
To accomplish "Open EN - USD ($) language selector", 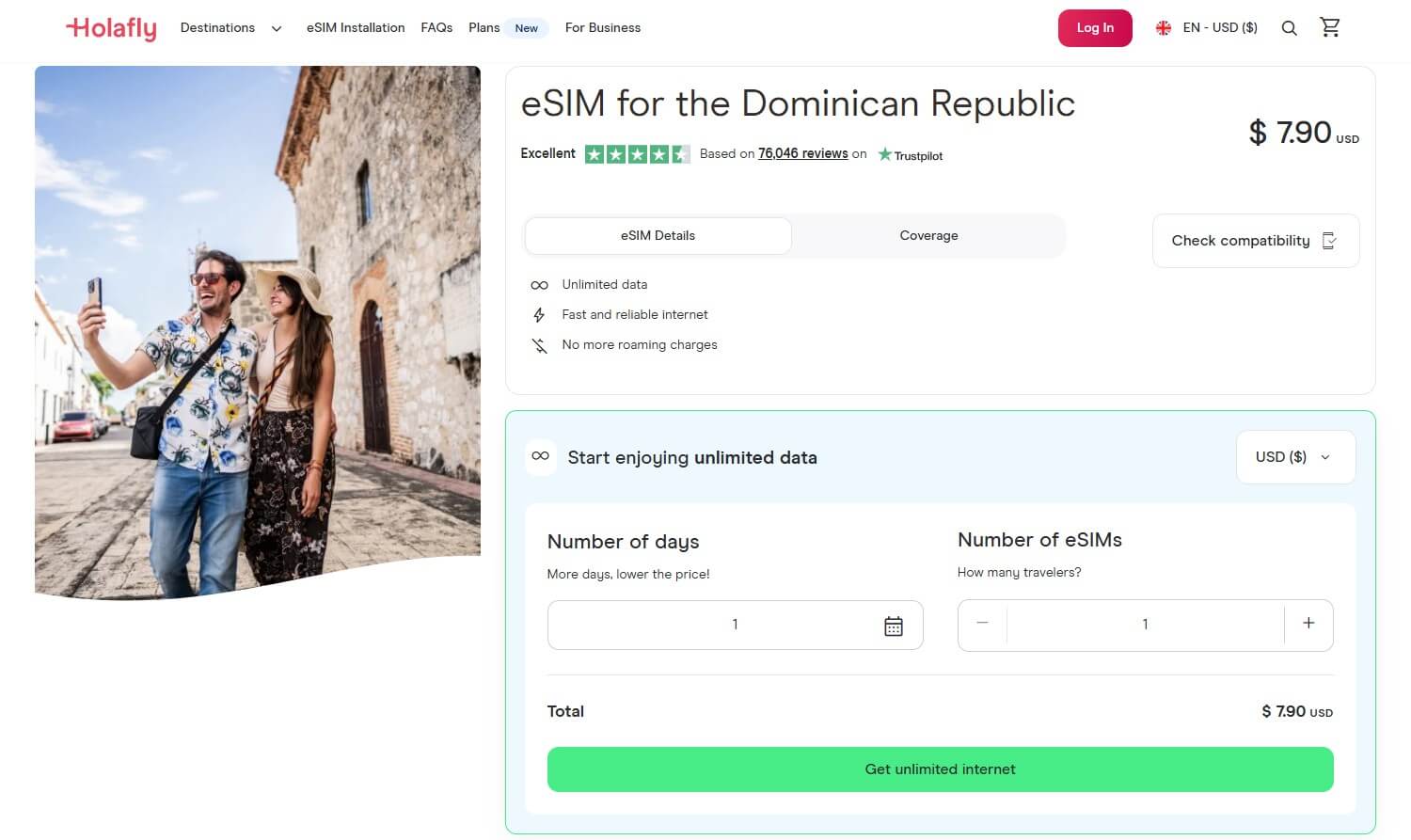I will point(1219,28).
